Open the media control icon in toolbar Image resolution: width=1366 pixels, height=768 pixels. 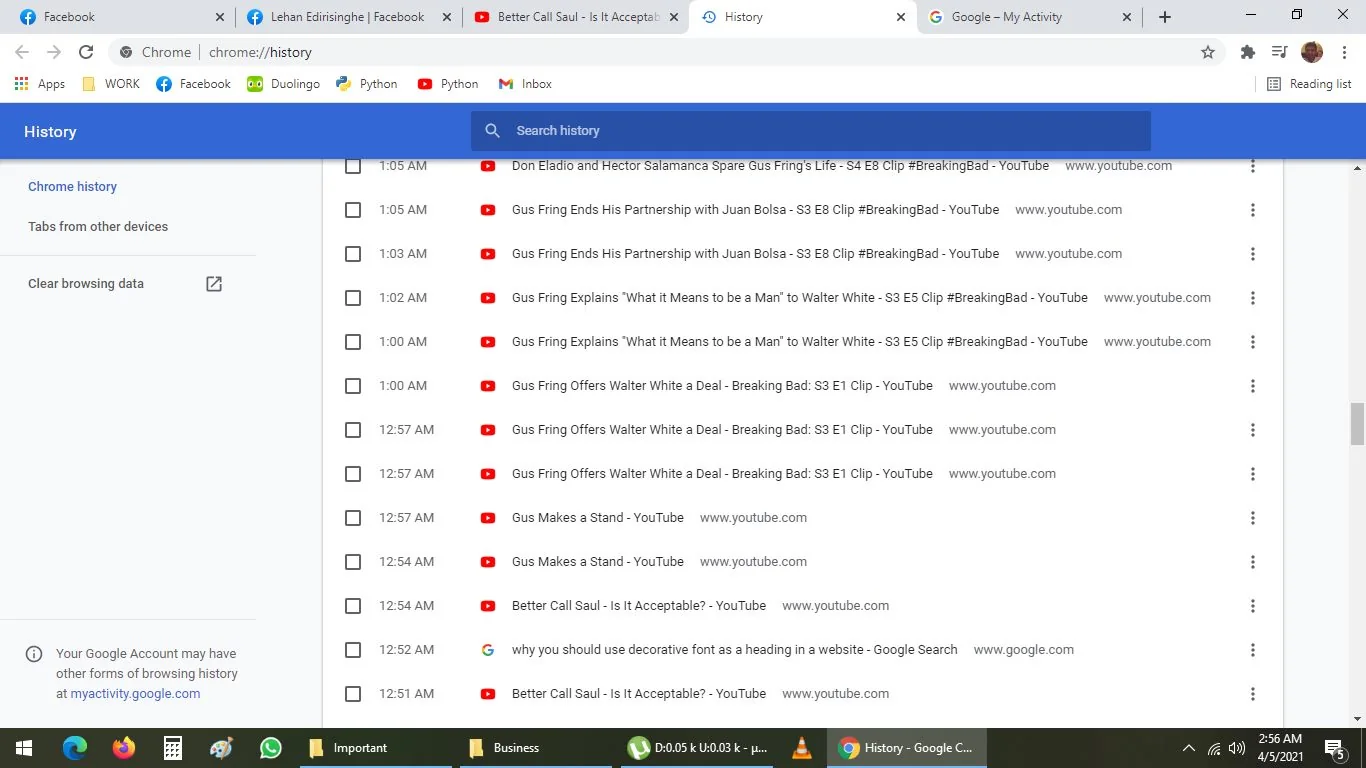[1279, 52]
